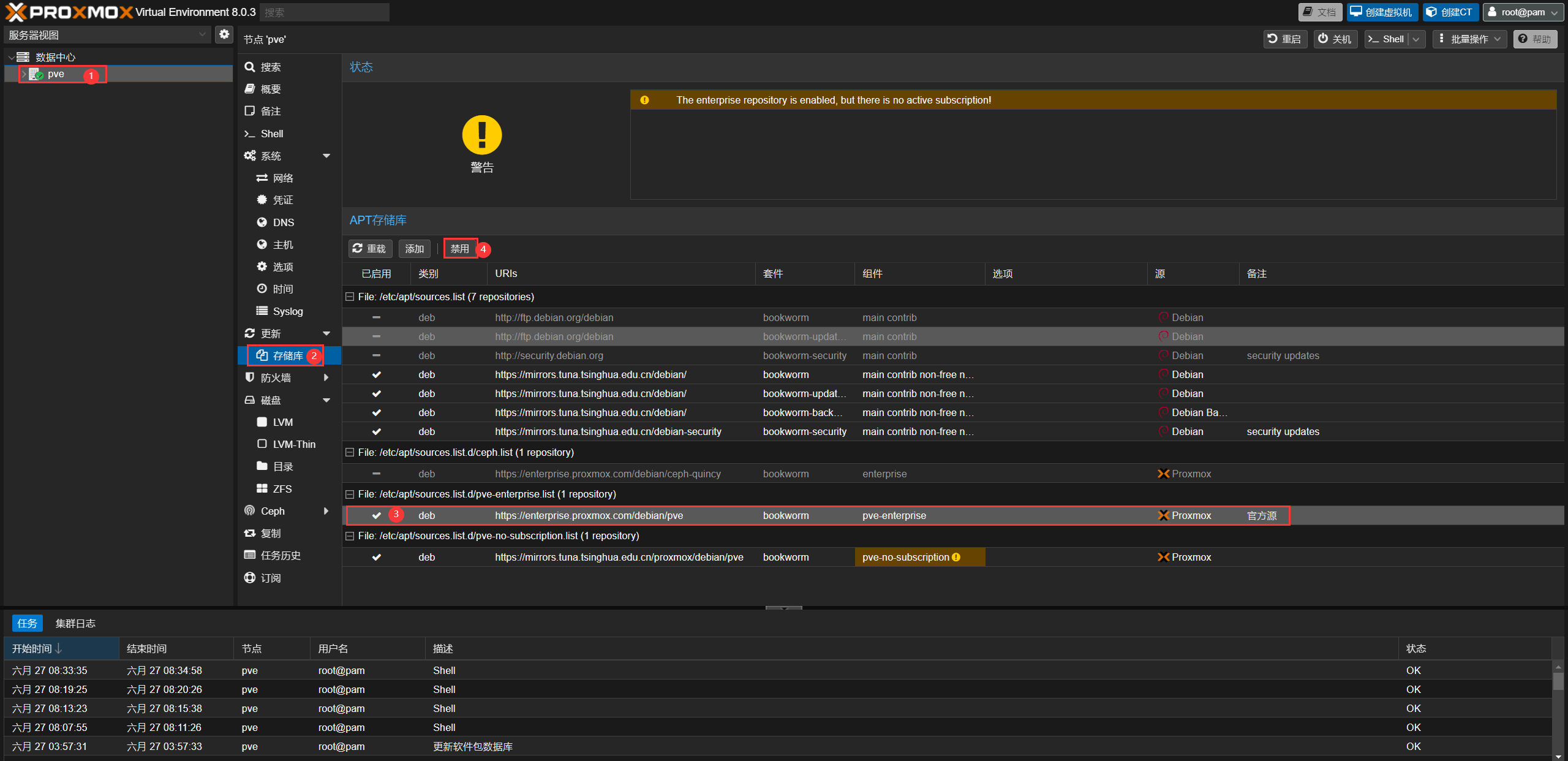Open the ZFS grid icon entry
1568x761 pixels.
pos(262,488)
